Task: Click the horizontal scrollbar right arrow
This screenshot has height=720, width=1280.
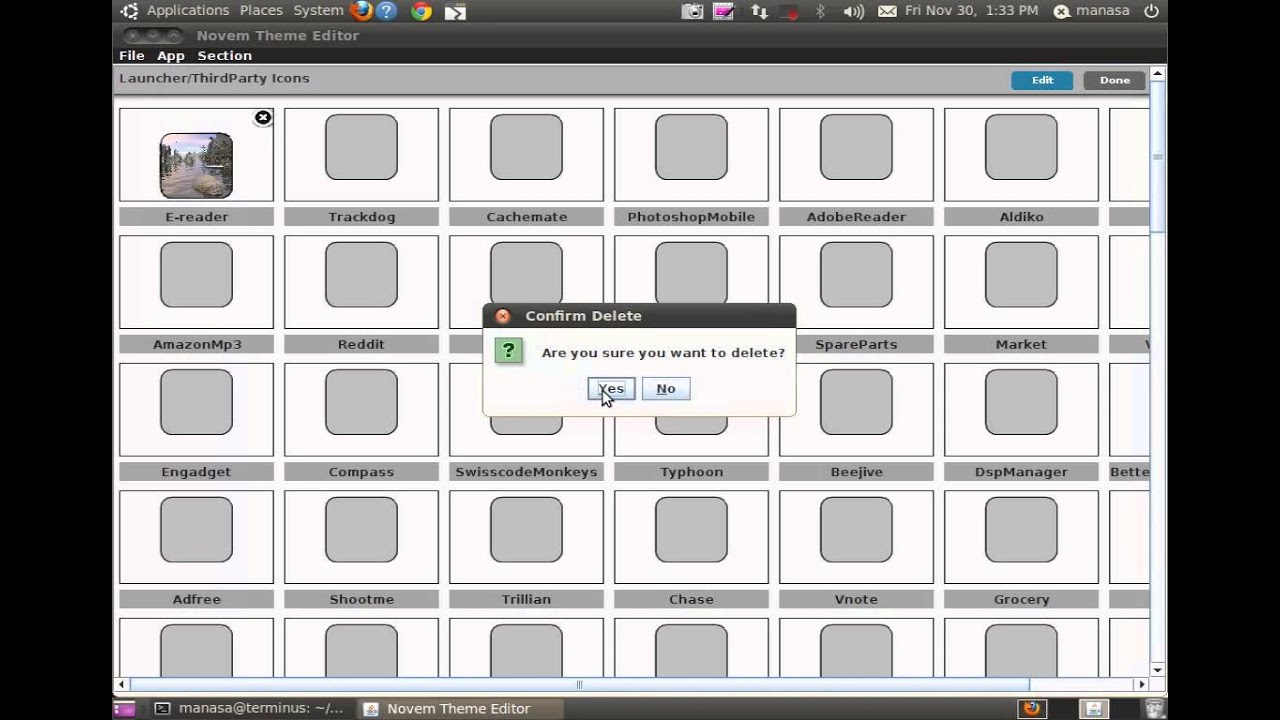Action: pos(1141,685)
